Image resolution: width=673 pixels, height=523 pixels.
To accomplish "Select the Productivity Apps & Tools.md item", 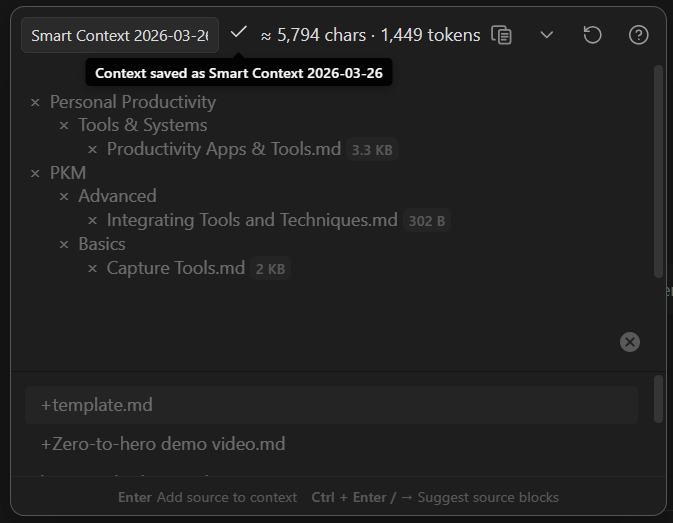I will pos(224,149).
